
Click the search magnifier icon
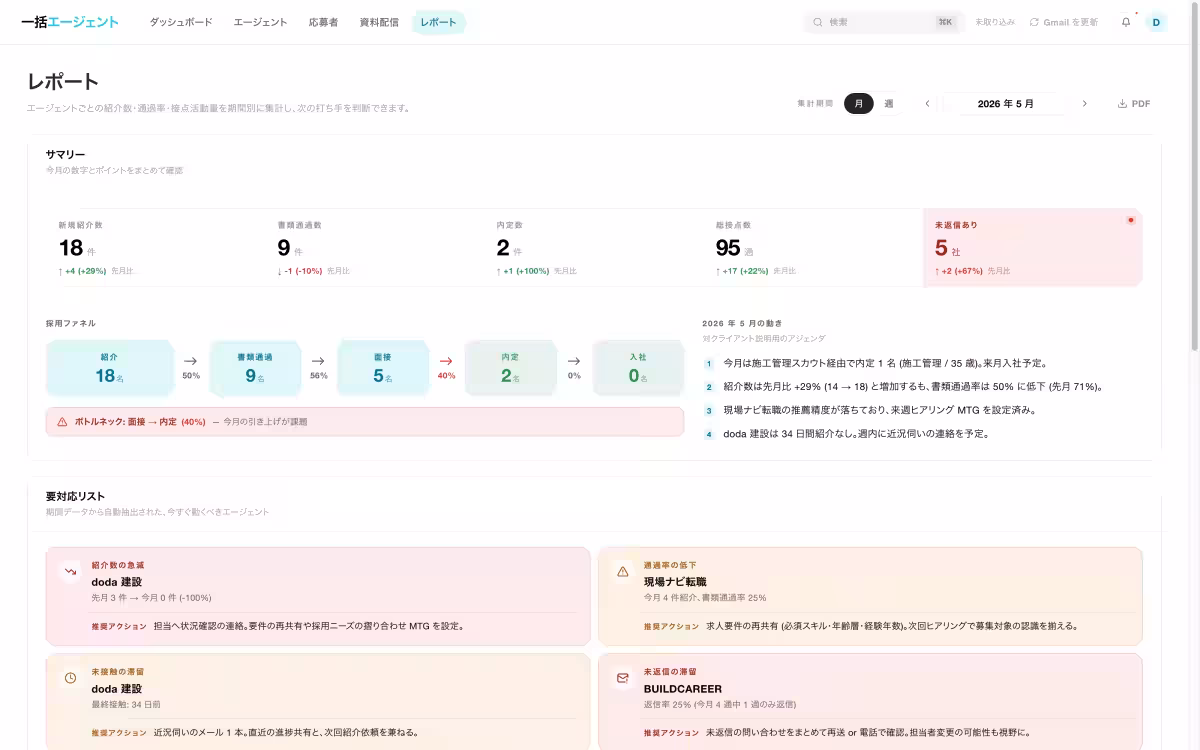tap(818, 22)
